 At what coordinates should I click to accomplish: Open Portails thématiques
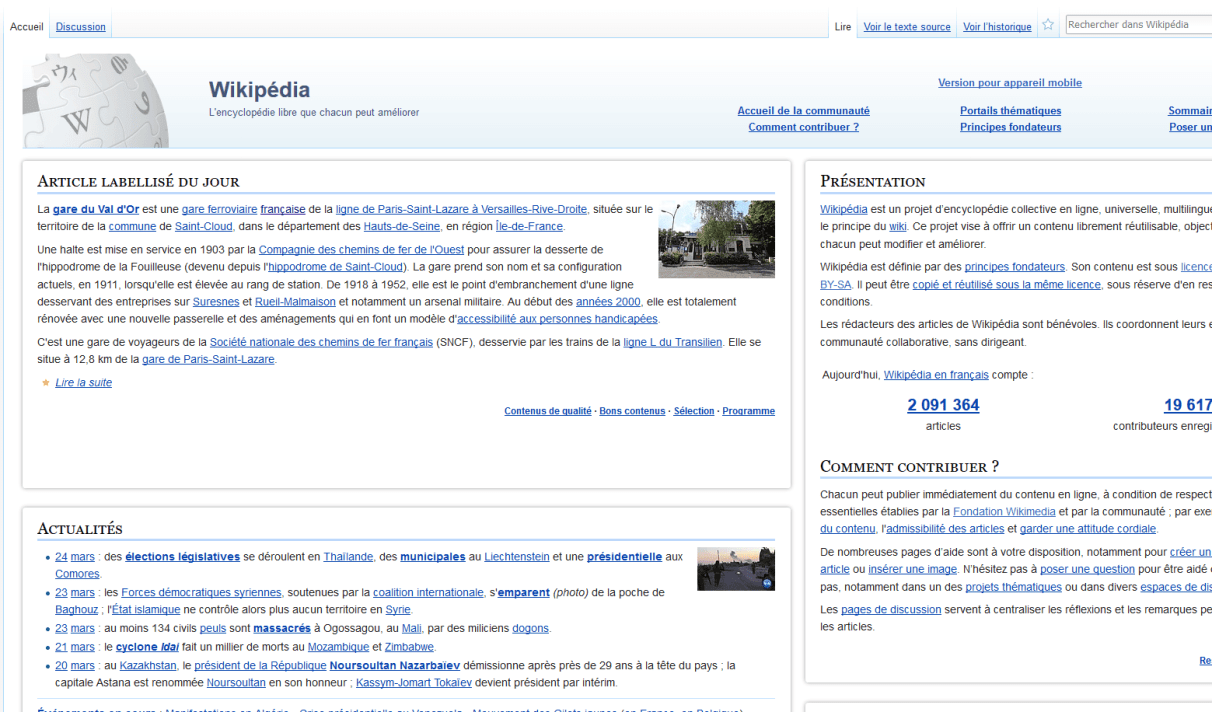[x=1009, y=110]
